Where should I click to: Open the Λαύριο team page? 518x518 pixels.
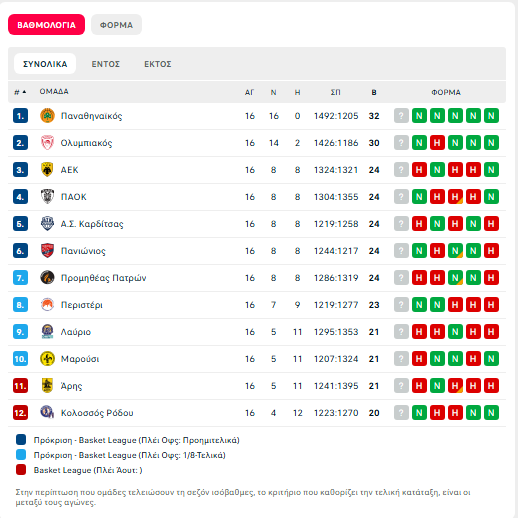tap(76, 332)
